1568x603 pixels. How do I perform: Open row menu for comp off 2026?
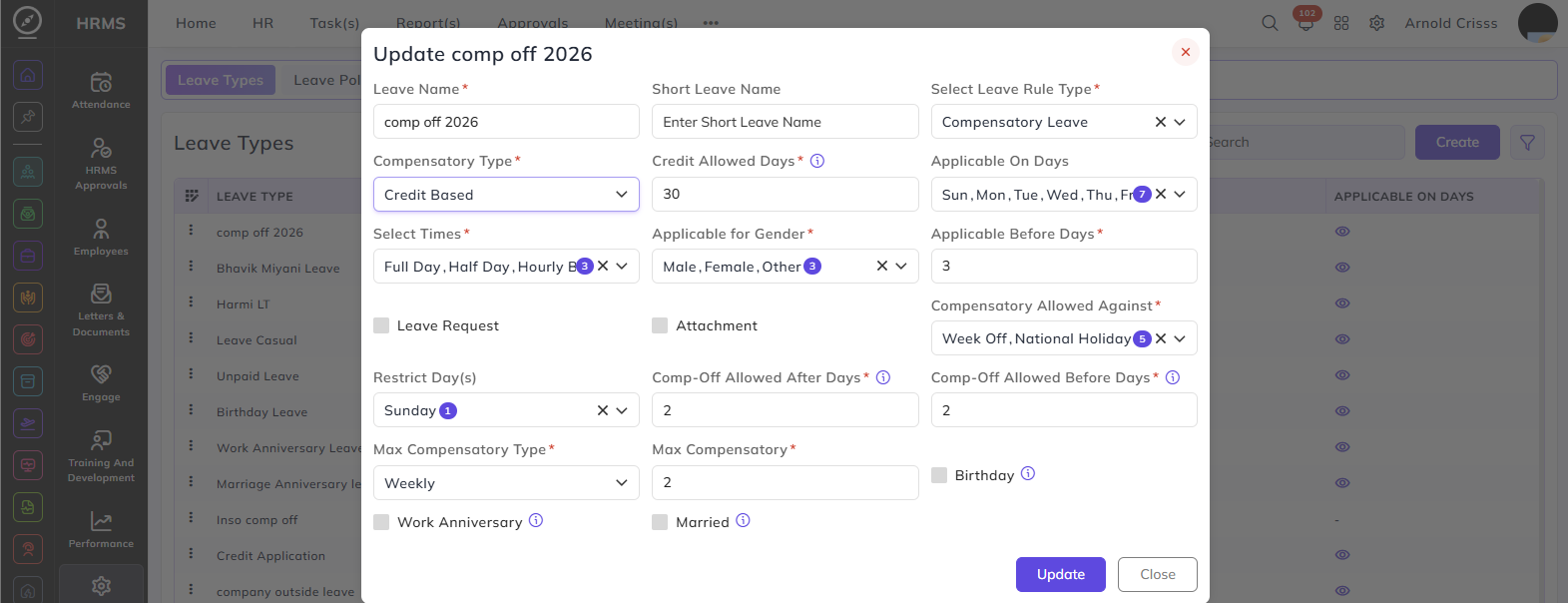coord(191,231)
